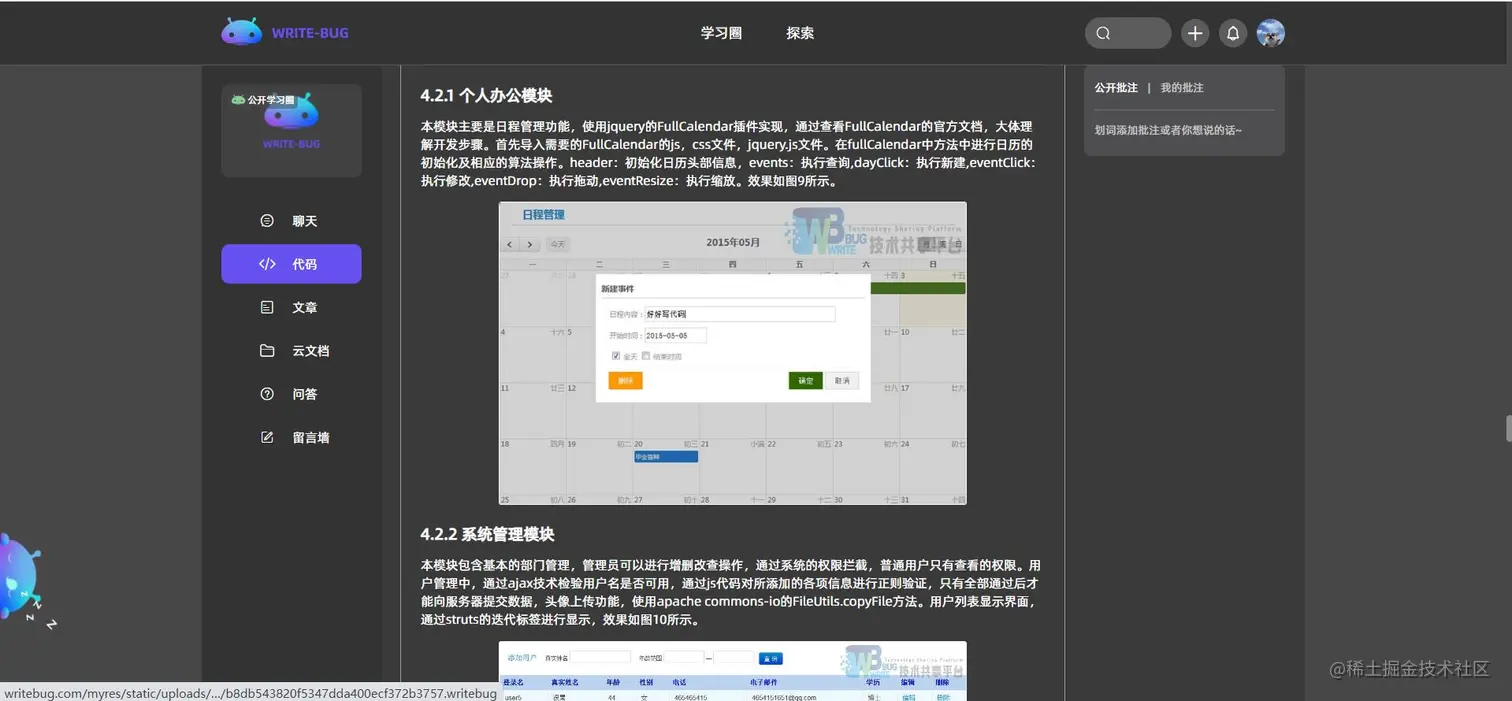Image resolution: width=1512 pixels, height=701 pixels.
Task: Click the folder icon beside 云文档
Action: (267, 351)
